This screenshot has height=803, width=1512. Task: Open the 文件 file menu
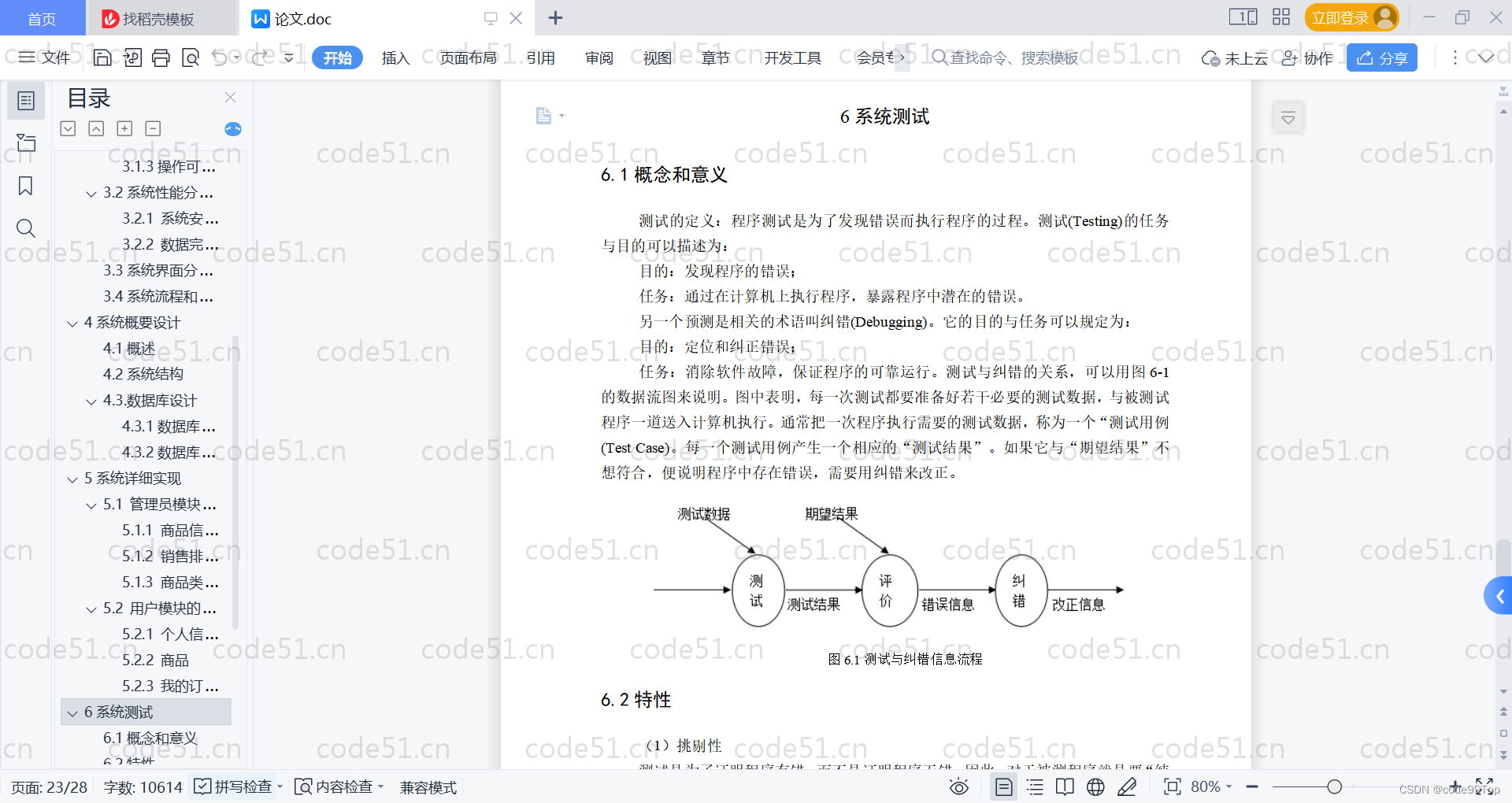click(x=45, y=57)
